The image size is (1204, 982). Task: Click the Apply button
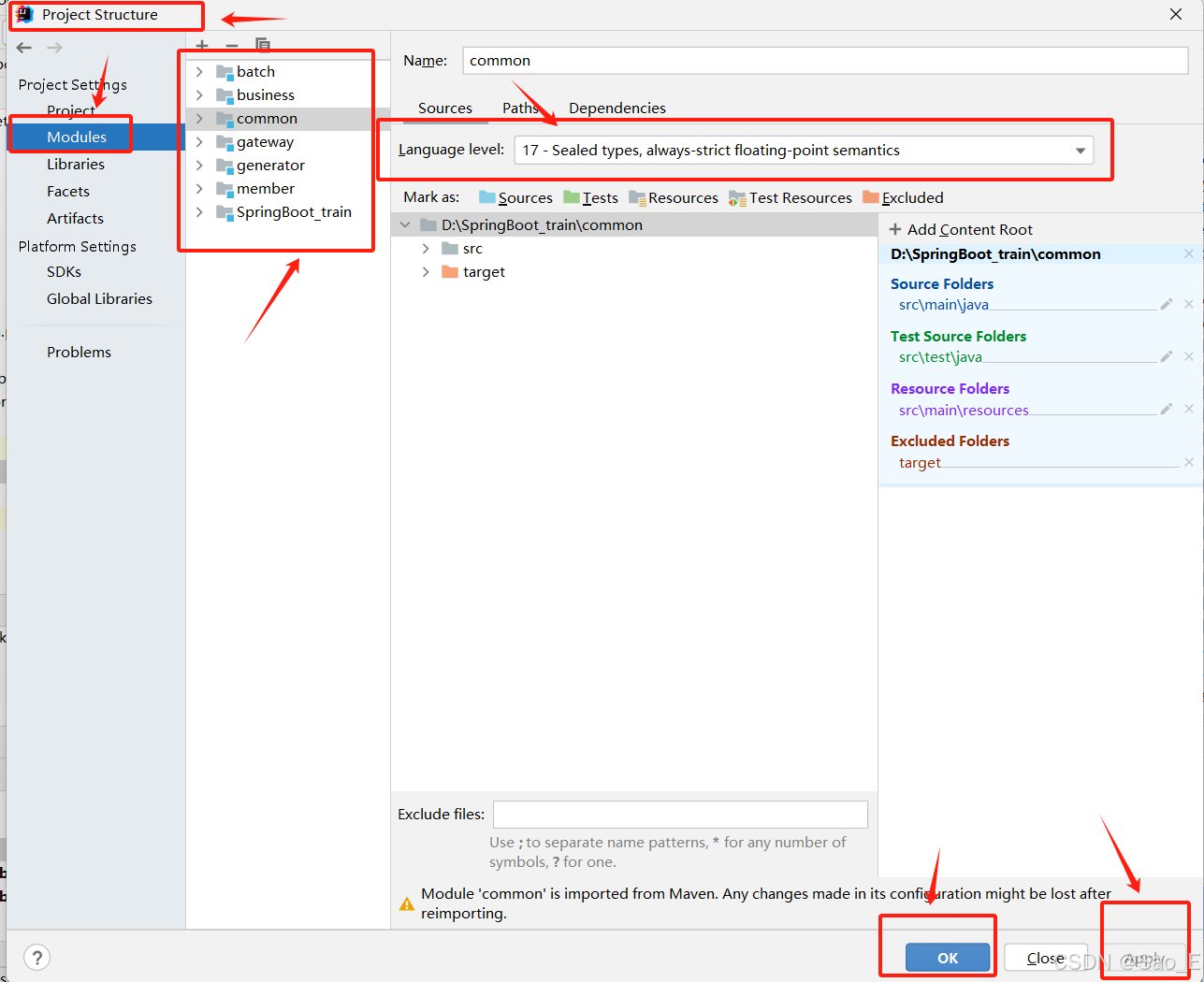point(1144,958)
